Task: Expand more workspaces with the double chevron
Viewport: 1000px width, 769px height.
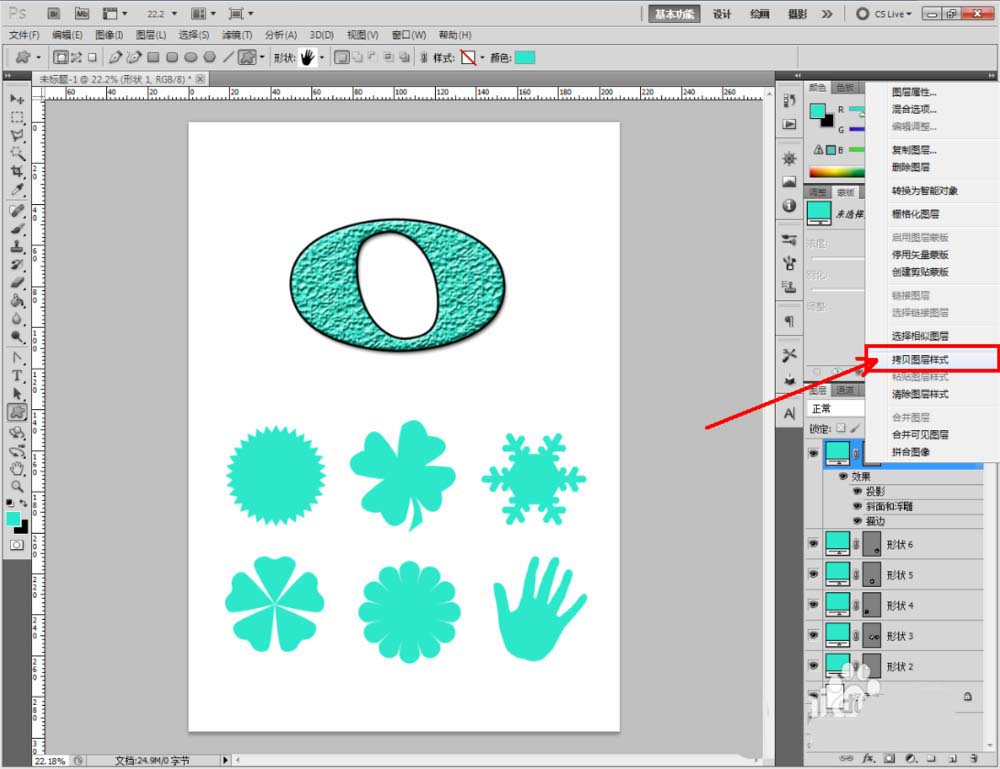Action: point(827,13)
